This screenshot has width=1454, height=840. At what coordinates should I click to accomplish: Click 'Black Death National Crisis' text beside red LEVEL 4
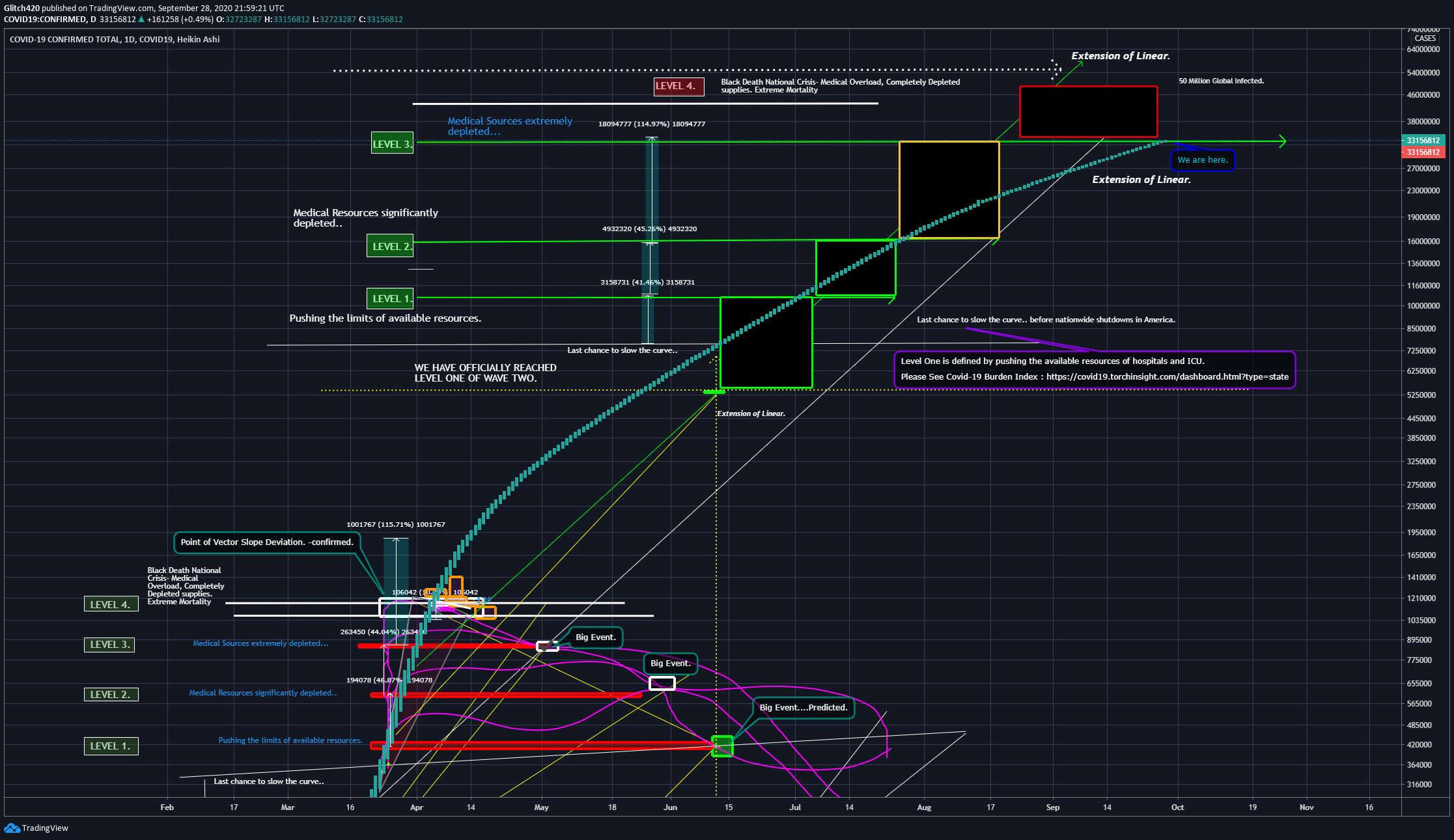(x=840, y=86)
